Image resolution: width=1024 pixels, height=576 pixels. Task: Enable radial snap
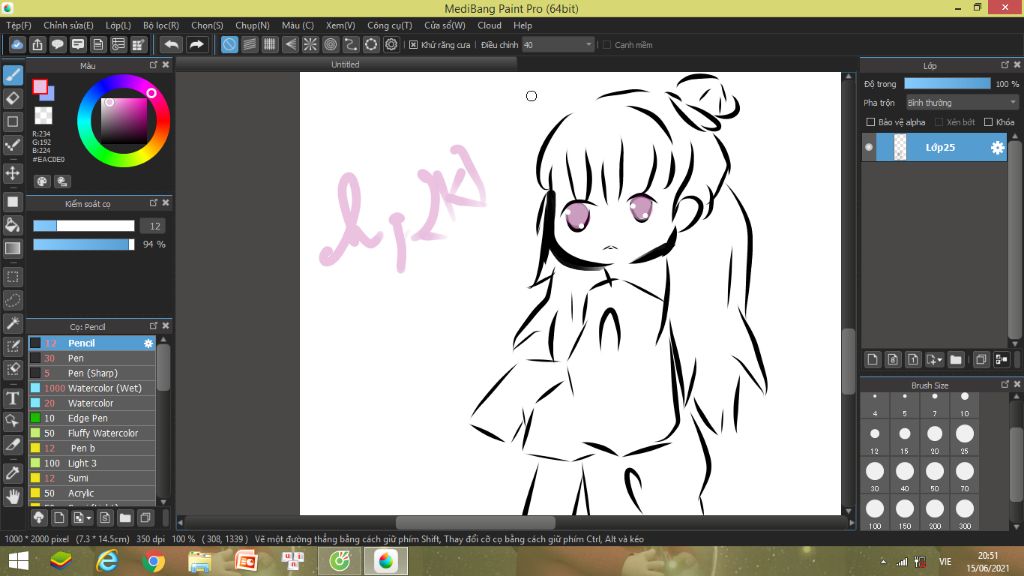[x=310, y=44]
